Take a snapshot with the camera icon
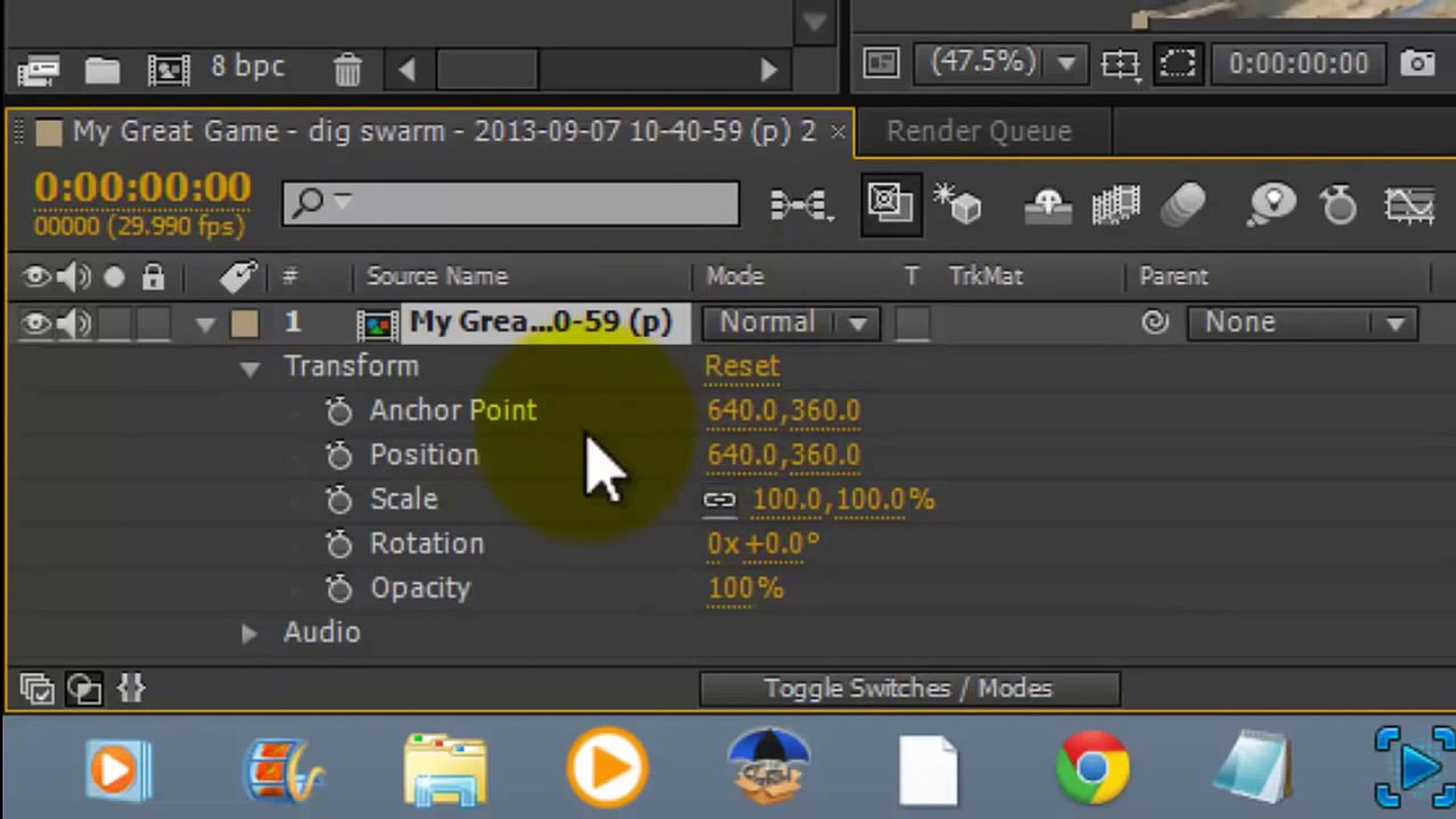 pyautogui.click(x=1417, y=63)
